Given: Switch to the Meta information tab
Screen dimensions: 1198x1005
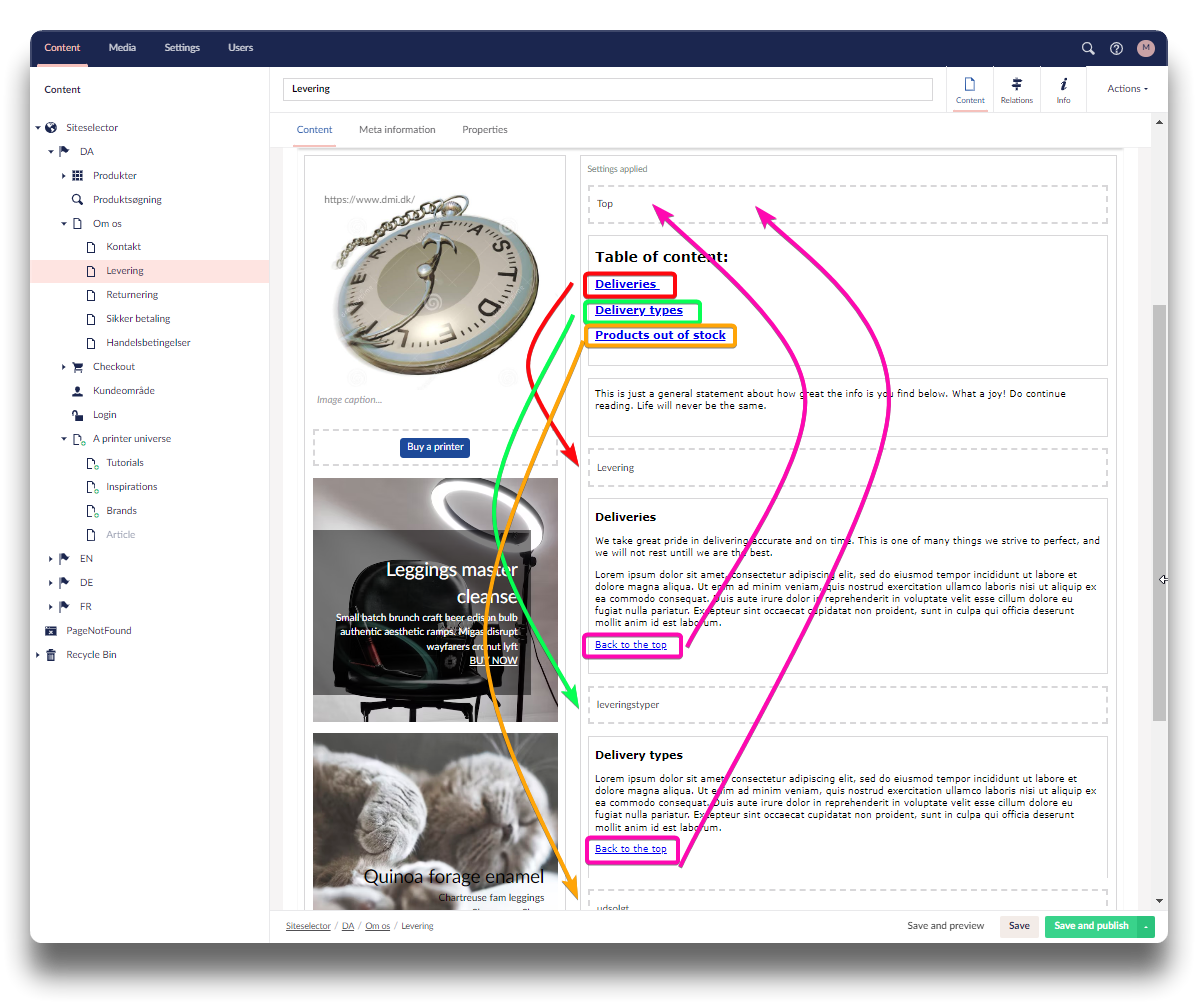Looking at the screenshot, I should (397, 130).
